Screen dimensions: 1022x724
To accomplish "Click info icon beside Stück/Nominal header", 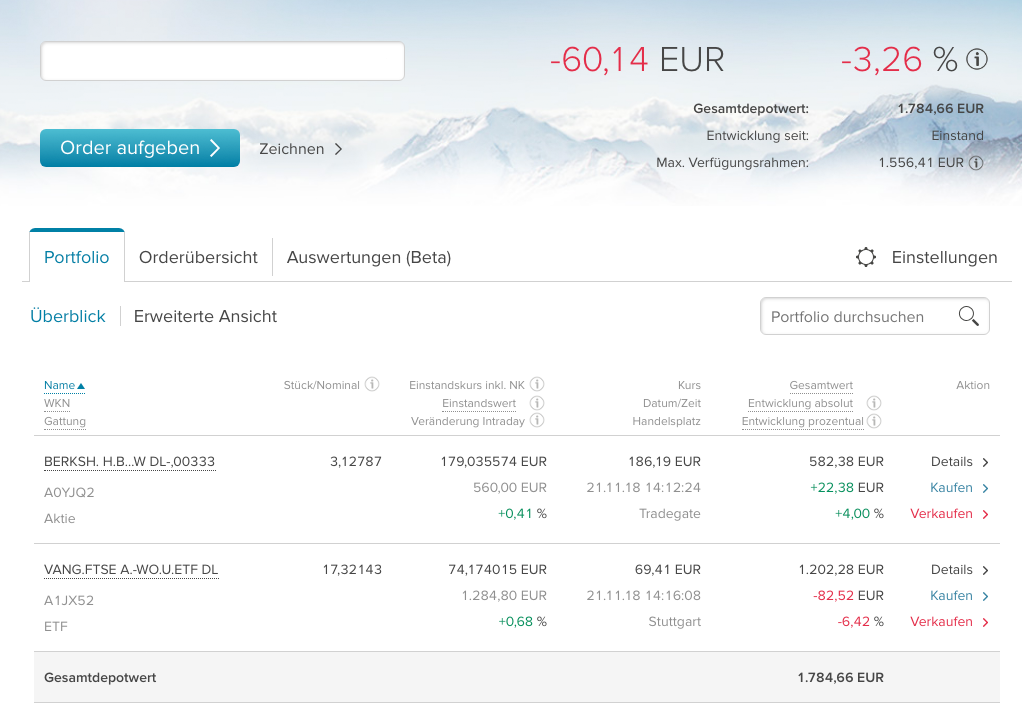I will pos(372,384).
